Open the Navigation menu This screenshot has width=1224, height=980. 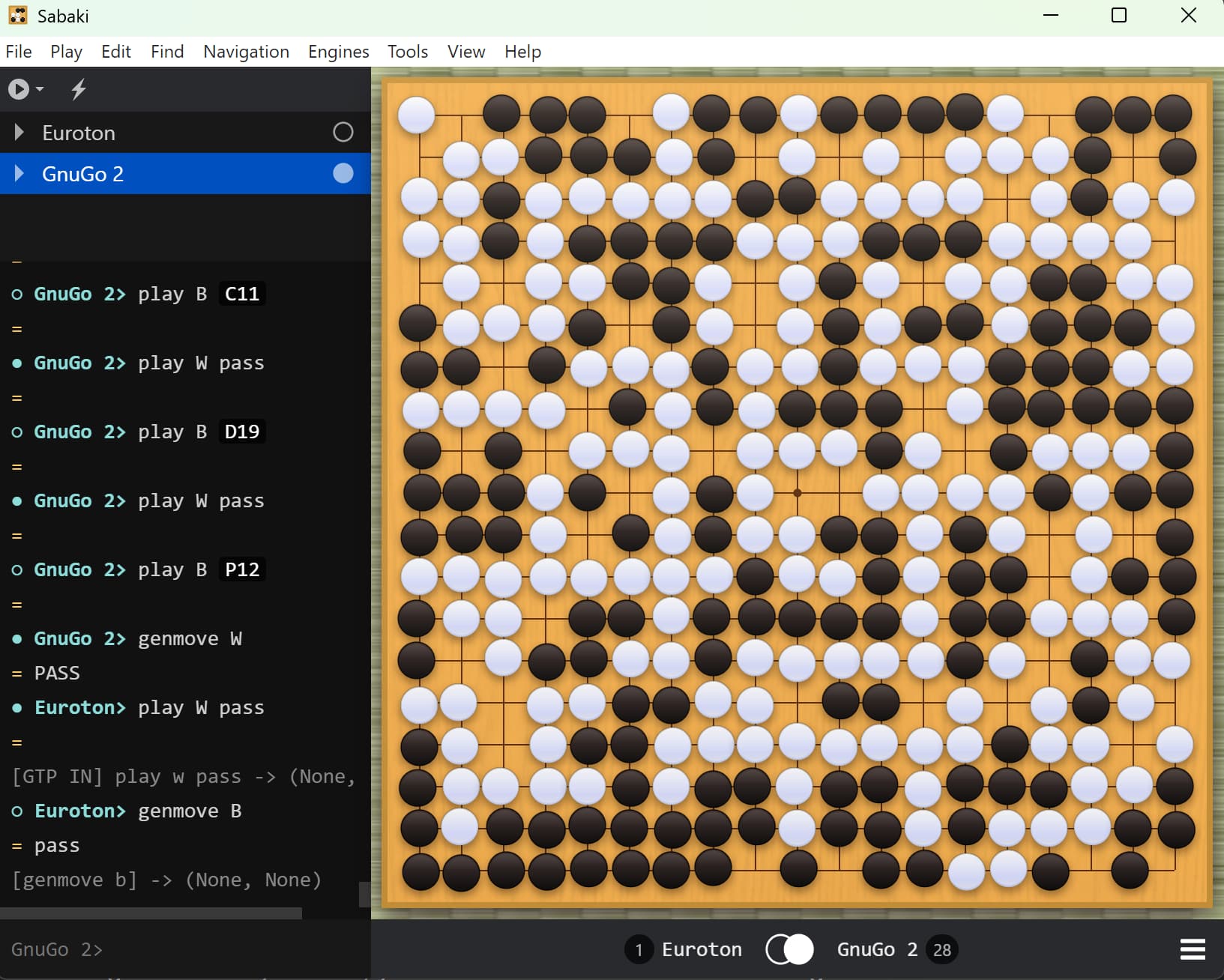246,52
